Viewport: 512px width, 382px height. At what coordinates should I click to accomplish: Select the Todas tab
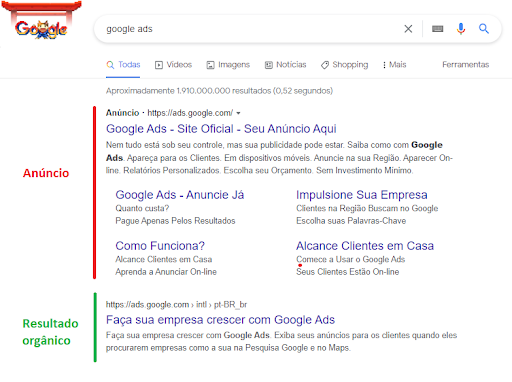click(x=123, y=65)
